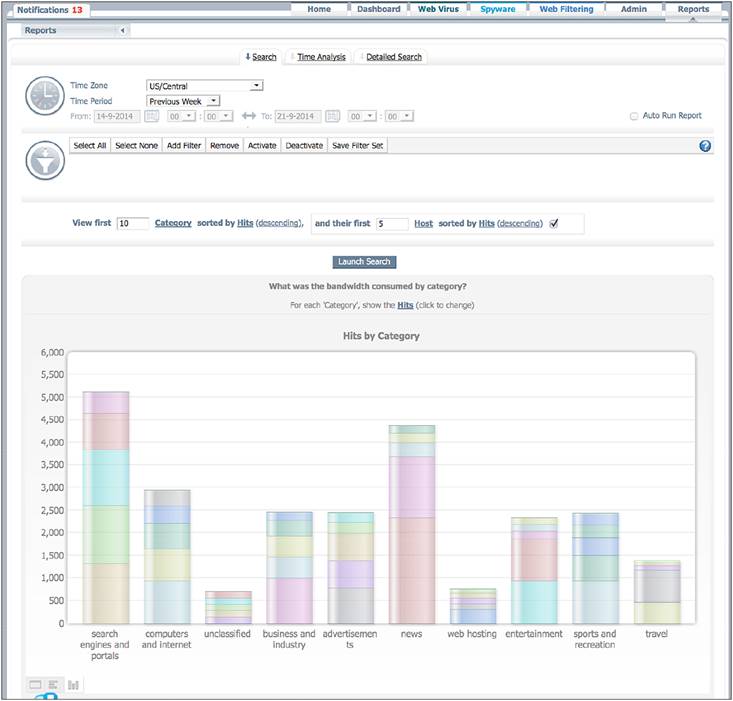Screen dimensions: 733x701
Task: Switch to bar chart view icon
Action: [73, 685]
